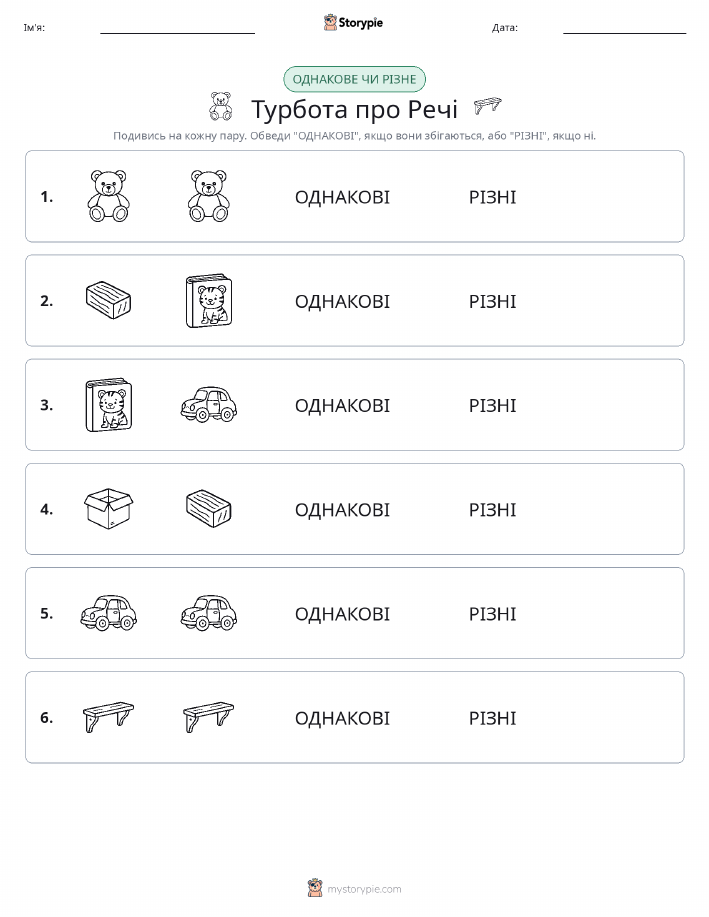Click the car image in row 3
709x917 pixels.
(x=209, y=405)
